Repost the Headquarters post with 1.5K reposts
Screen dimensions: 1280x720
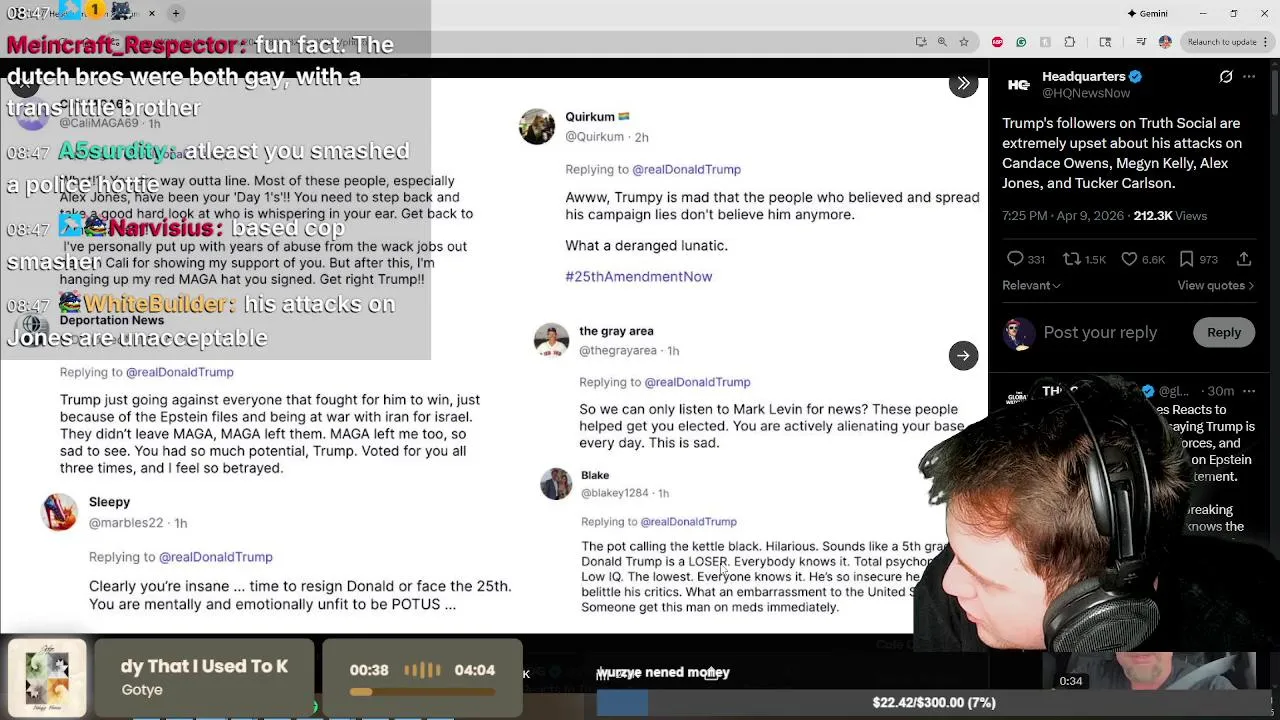[x=1084, y=259]
